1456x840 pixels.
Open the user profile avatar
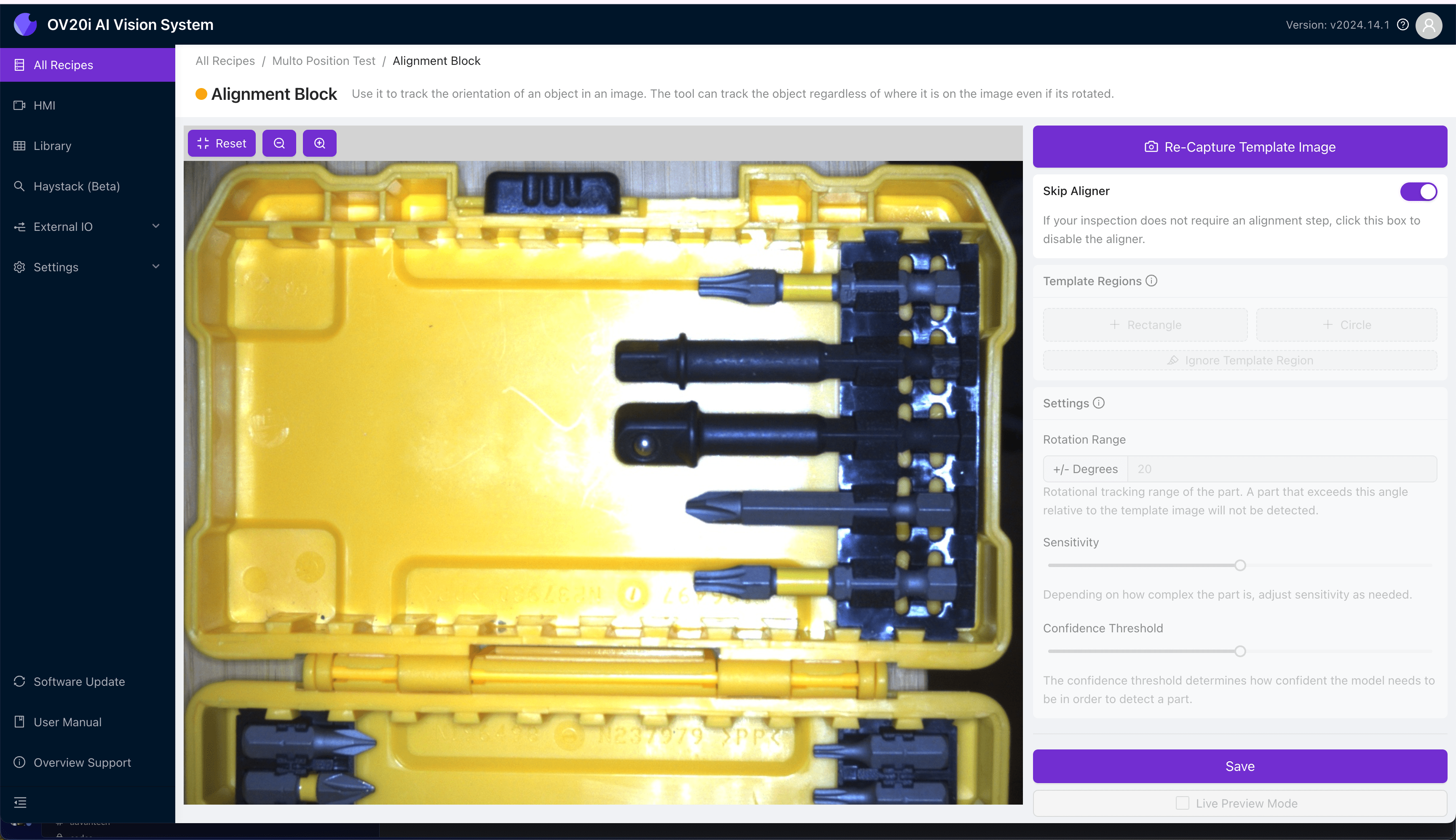(x=1428, y=25)
